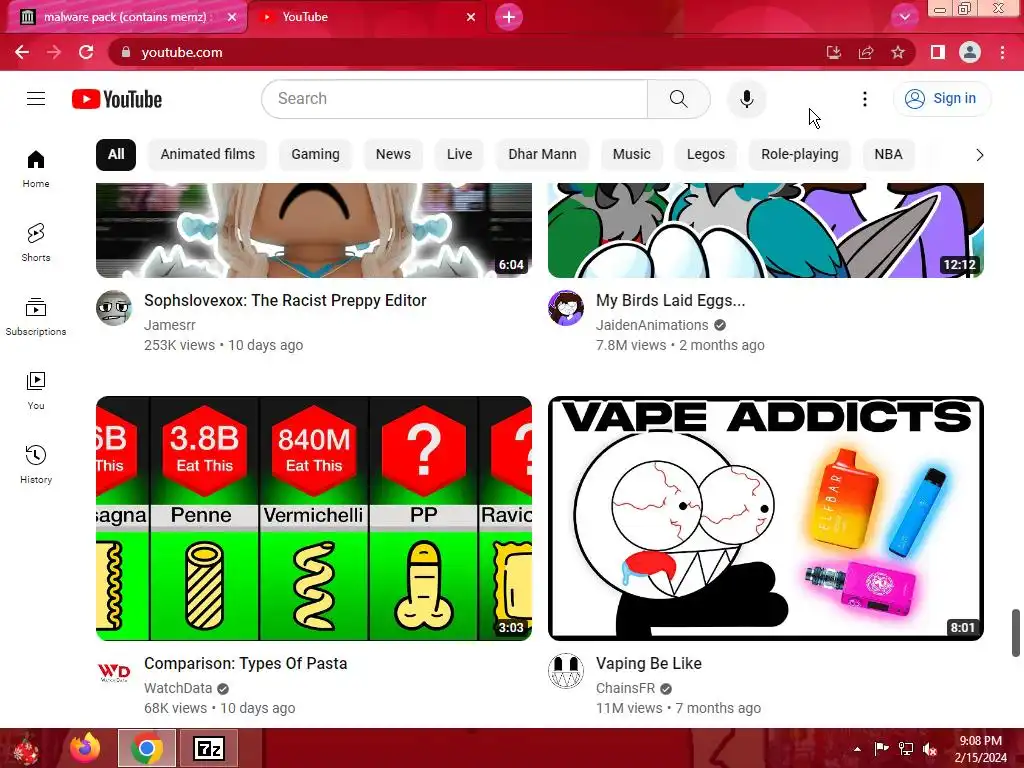Open the Chrome profile avatar
Screen dimensions: 1024x768
tap(970, 52)
